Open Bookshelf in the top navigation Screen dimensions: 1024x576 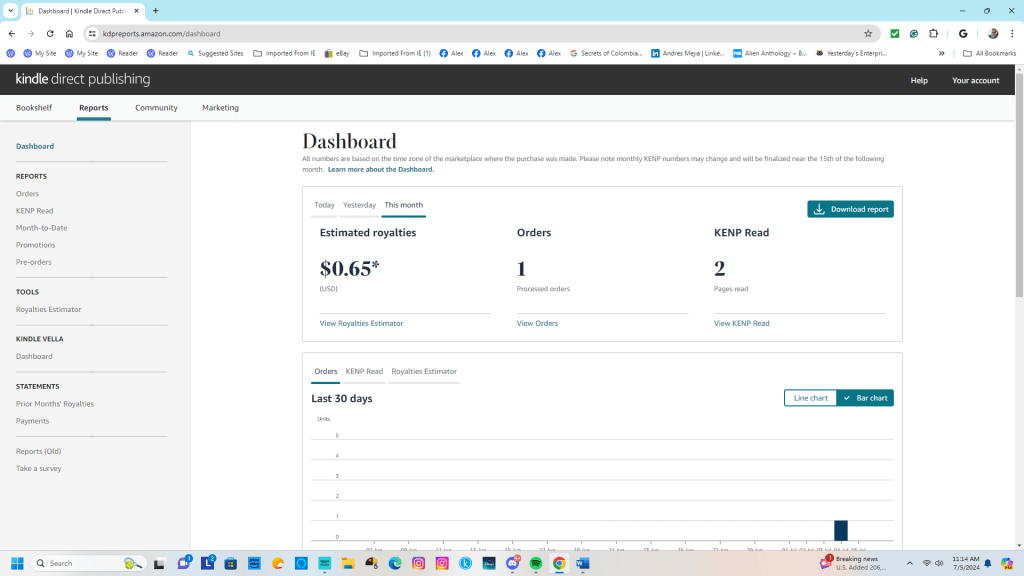coord(34,108)
